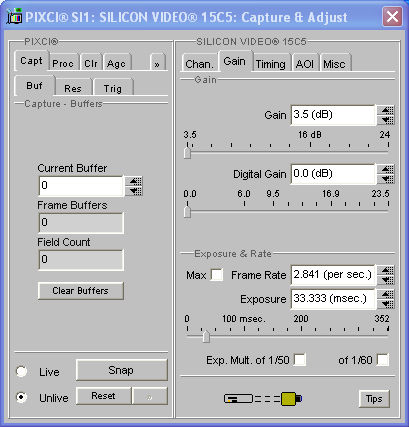Screen dimensions: 409x427
Task: Tick the of 1/60 checkbox
Action: (x=383, y=360)
